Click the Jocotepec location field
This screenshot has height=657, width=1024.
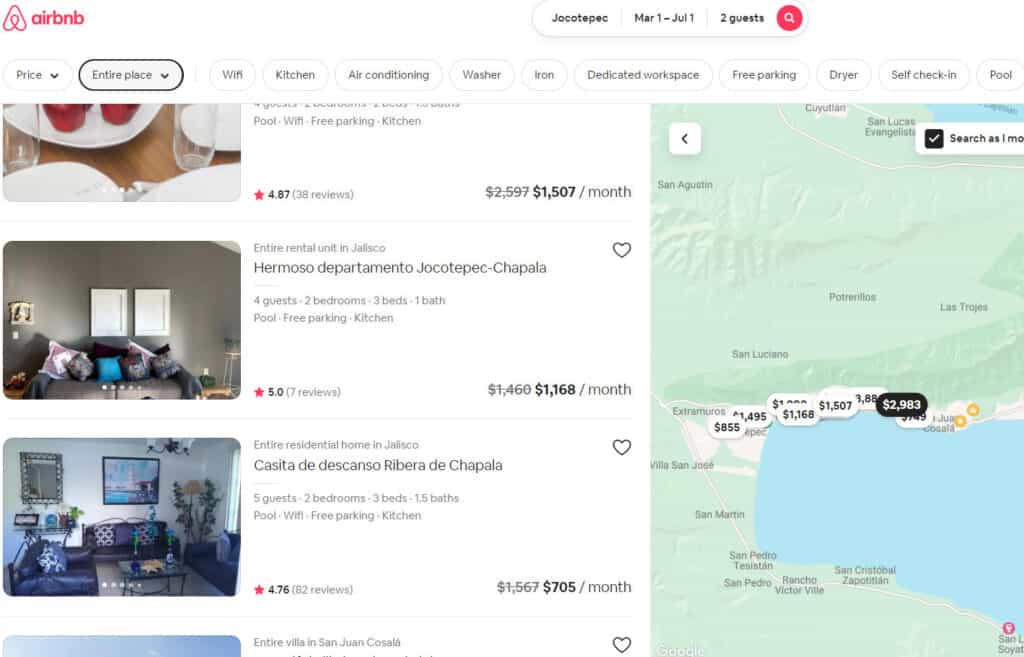[x=580, y=18]
